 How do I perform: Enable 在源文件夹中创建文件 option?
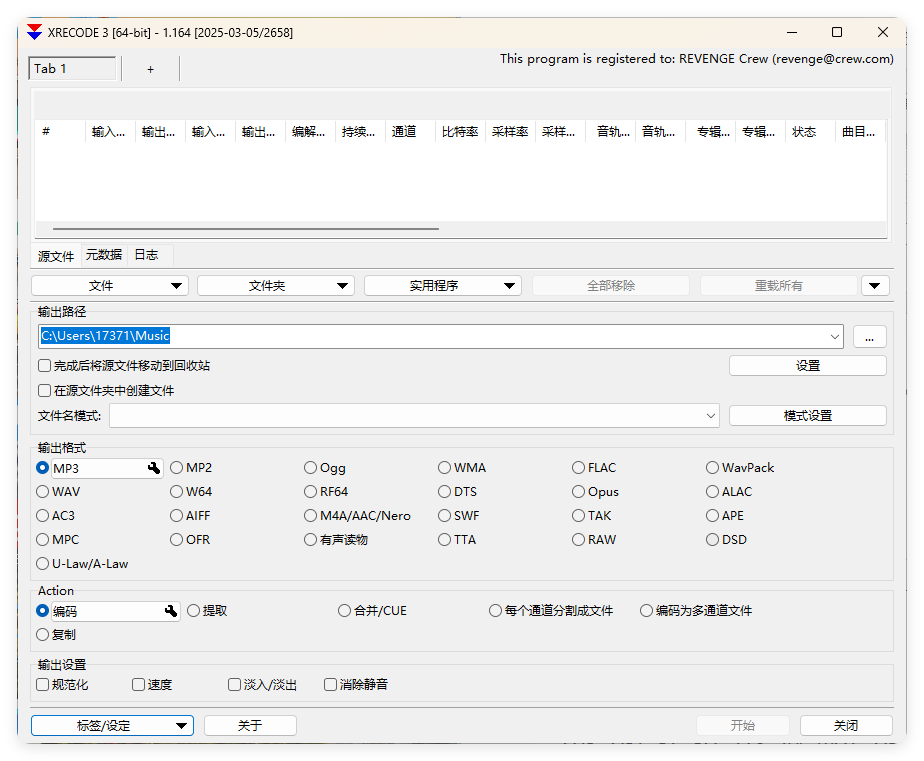(44, 389)
